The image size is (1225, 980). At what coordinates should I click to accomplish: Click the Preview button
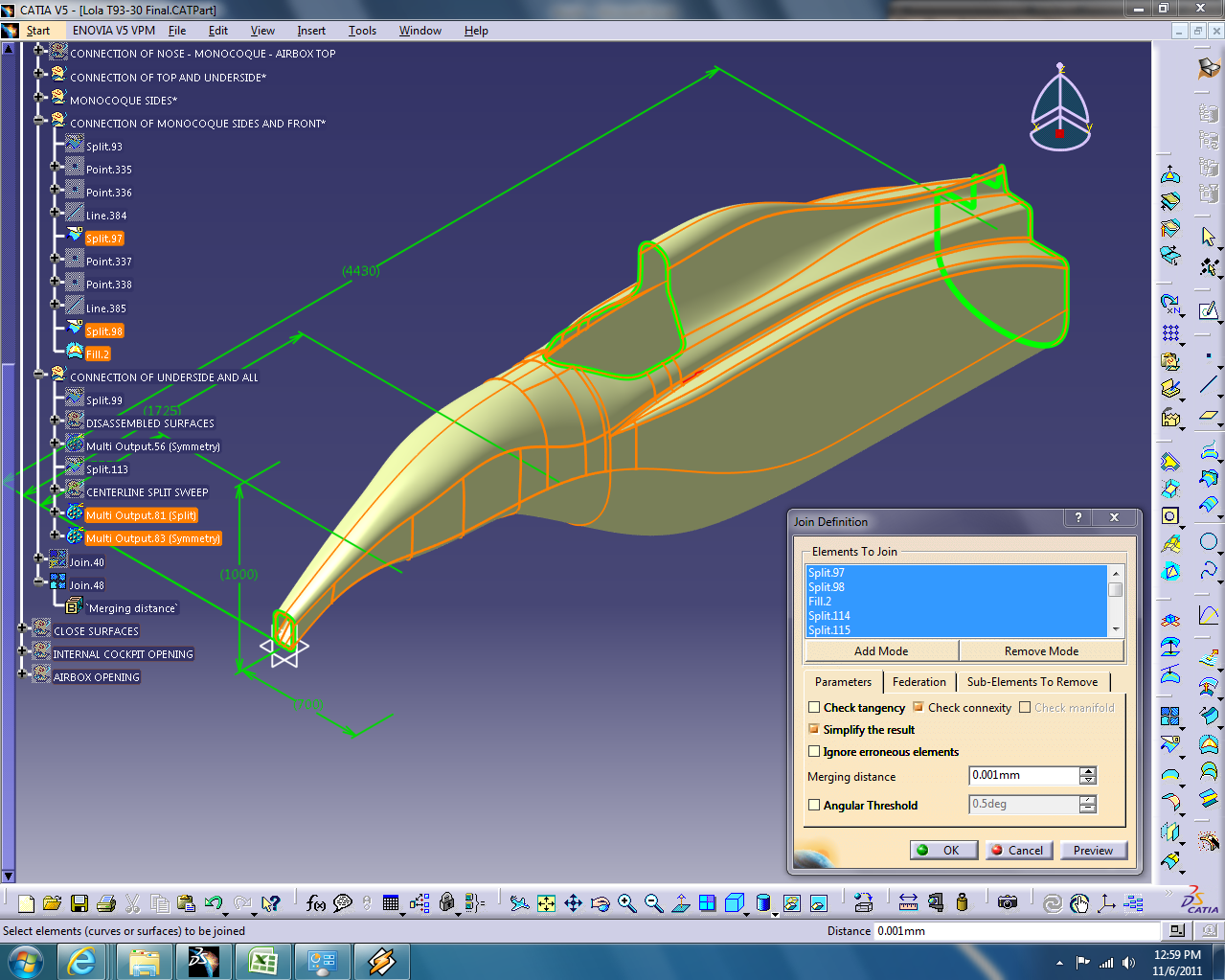click(x=1094, y=850)
